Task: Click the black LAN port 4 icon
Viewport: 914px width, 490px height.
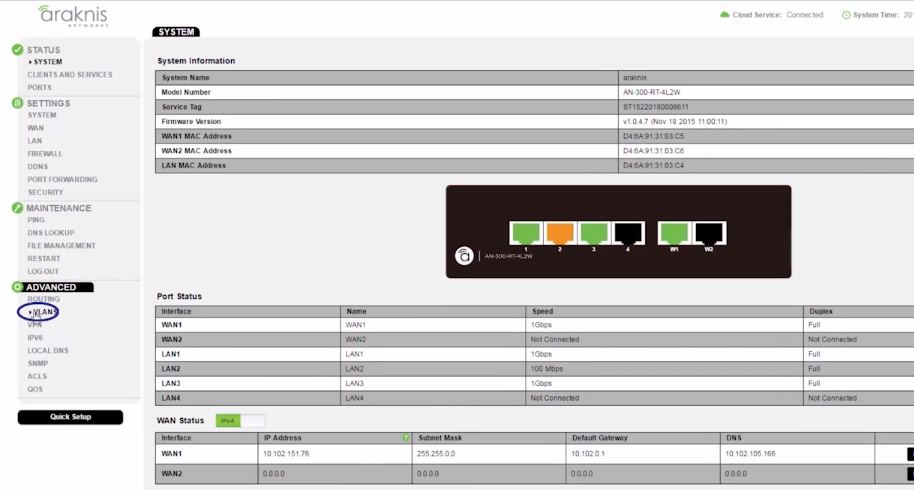Action: [x=628, y=233]
